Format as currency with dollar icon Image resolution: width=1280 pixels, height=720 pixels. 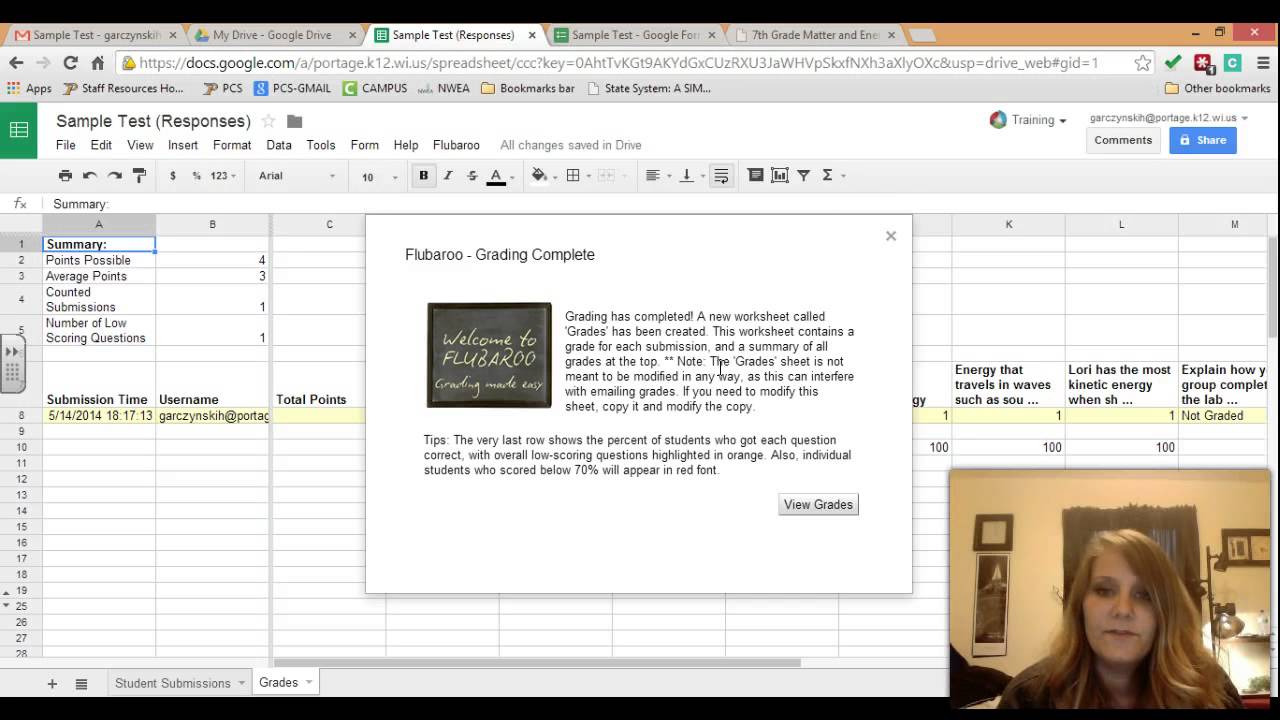coord(173,175)
